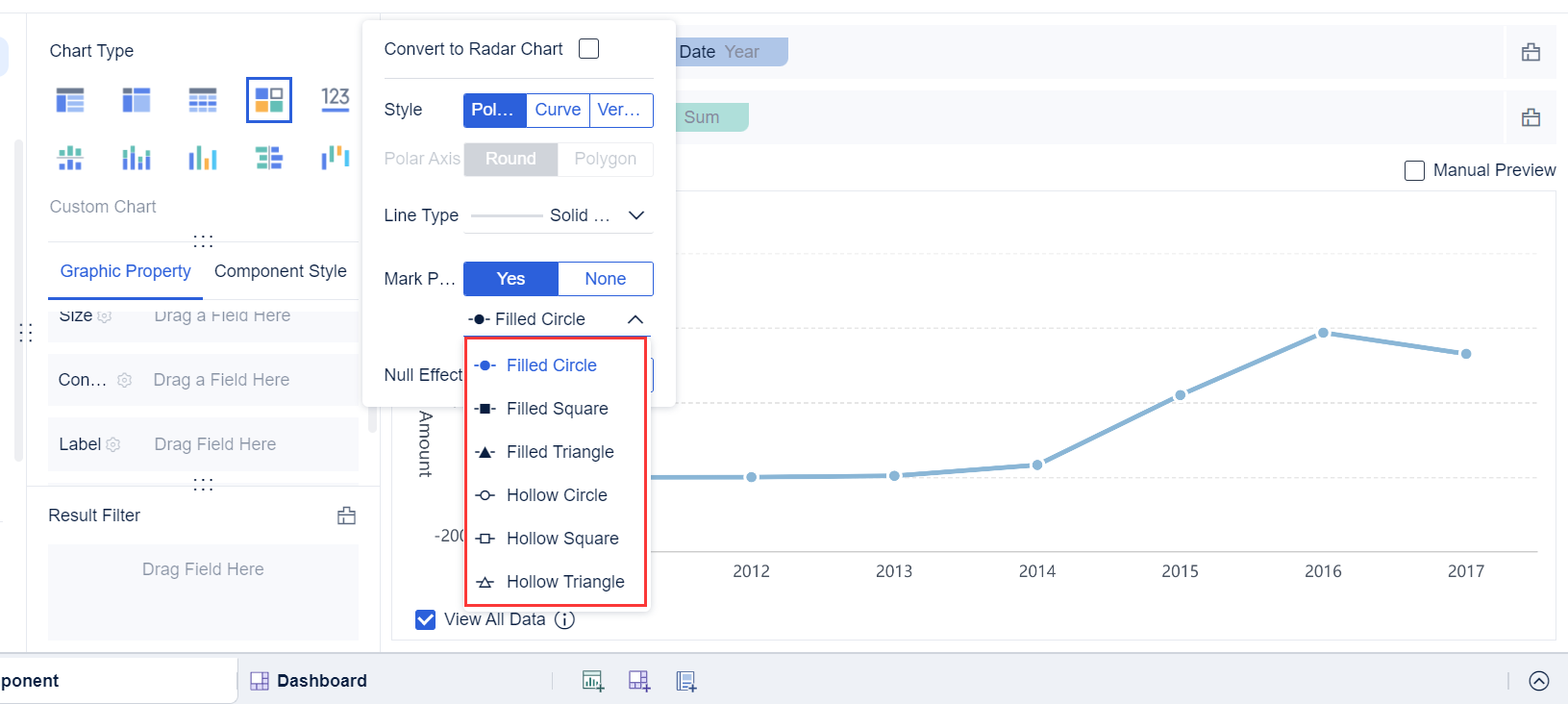Viewport: 1568px width, 704px height.
Task: Select the detail table chart type icon
Action: [202, 100]
